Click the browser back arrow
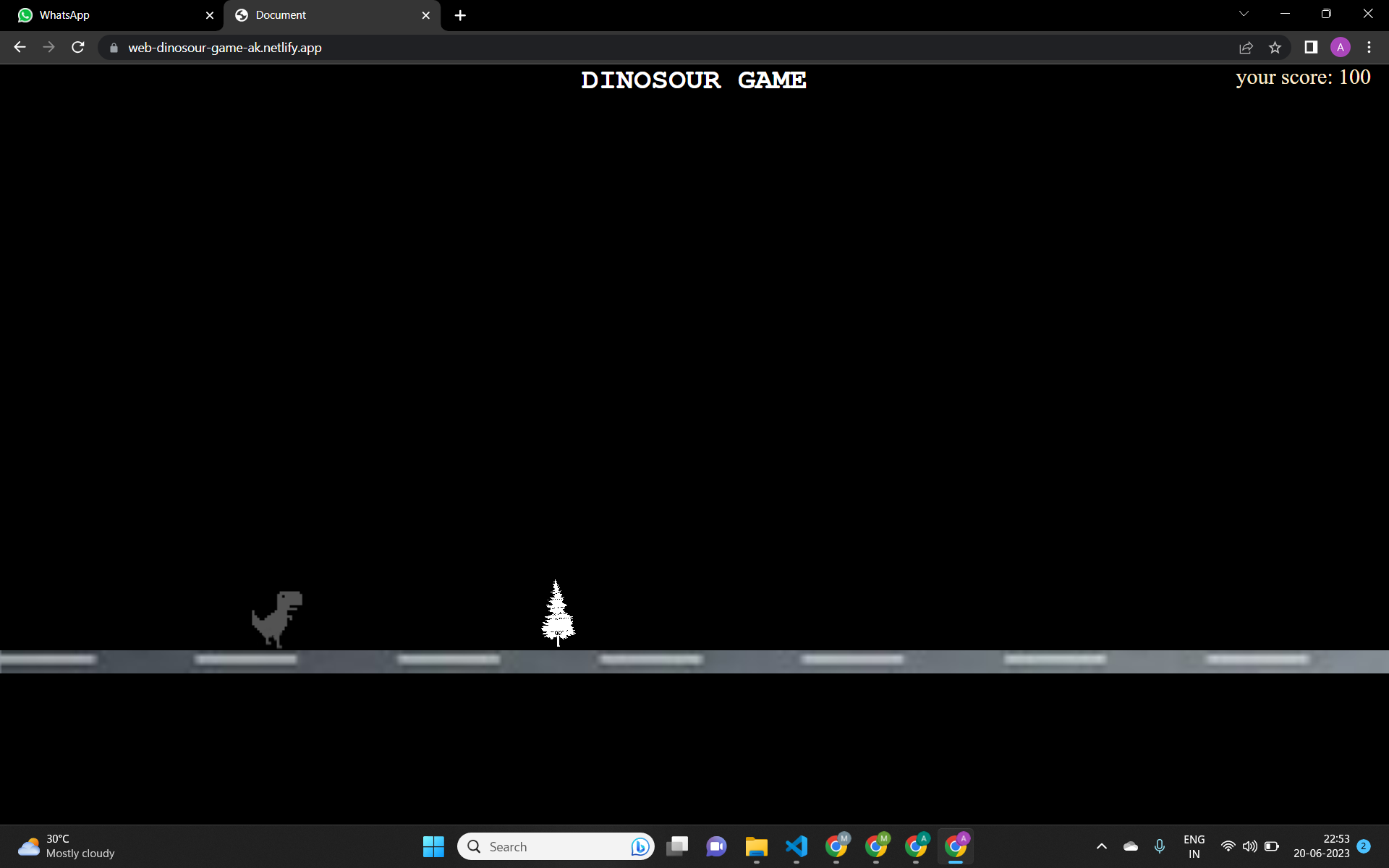The image size is (1389, 868). point(20,47)
